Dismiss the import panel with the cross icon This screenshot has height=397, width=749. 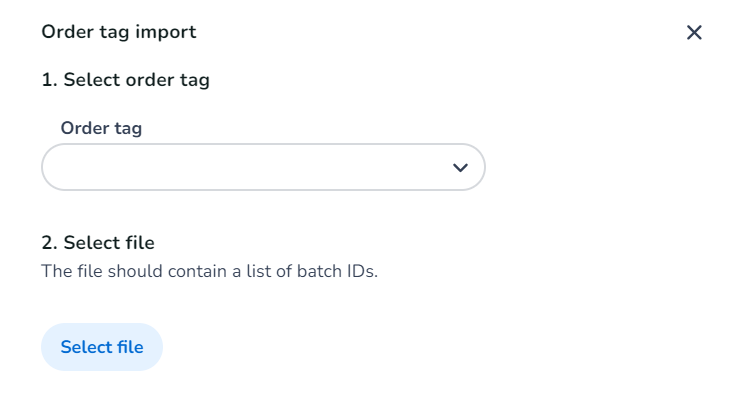(694, 32)
